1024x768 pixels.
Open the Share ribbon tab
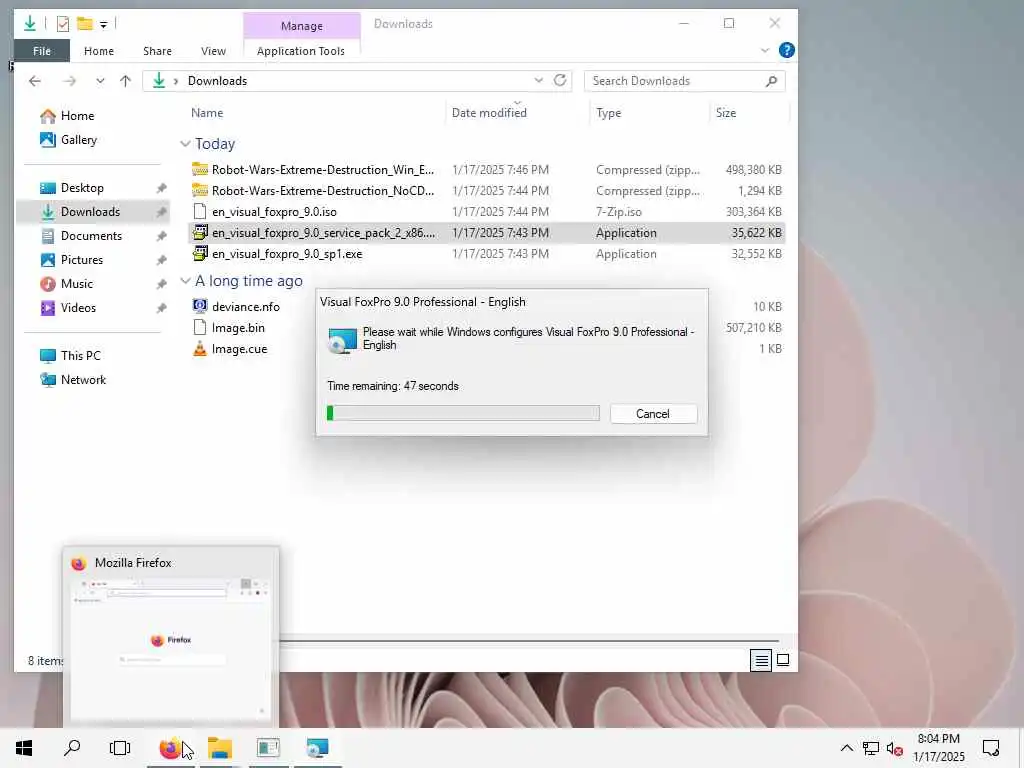point(157,51)
